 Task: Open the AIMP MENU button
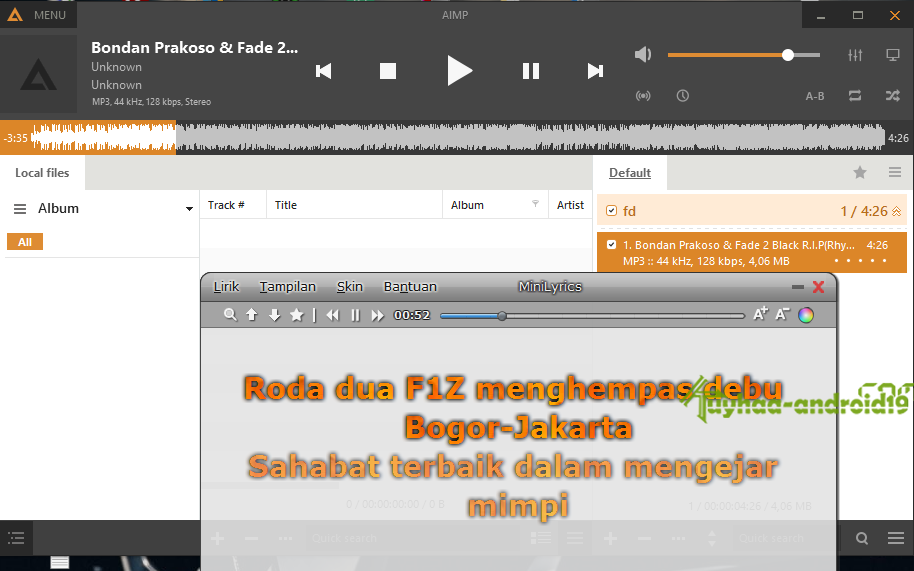tap(38, 15)
